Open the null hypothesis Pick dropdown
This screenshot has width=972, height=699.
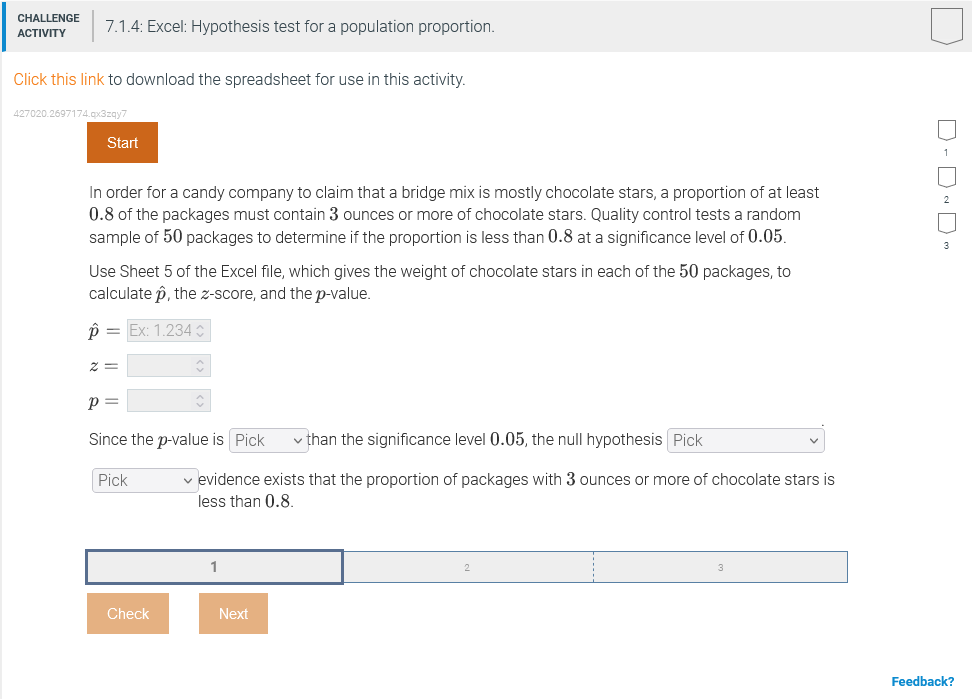point(744,440)
